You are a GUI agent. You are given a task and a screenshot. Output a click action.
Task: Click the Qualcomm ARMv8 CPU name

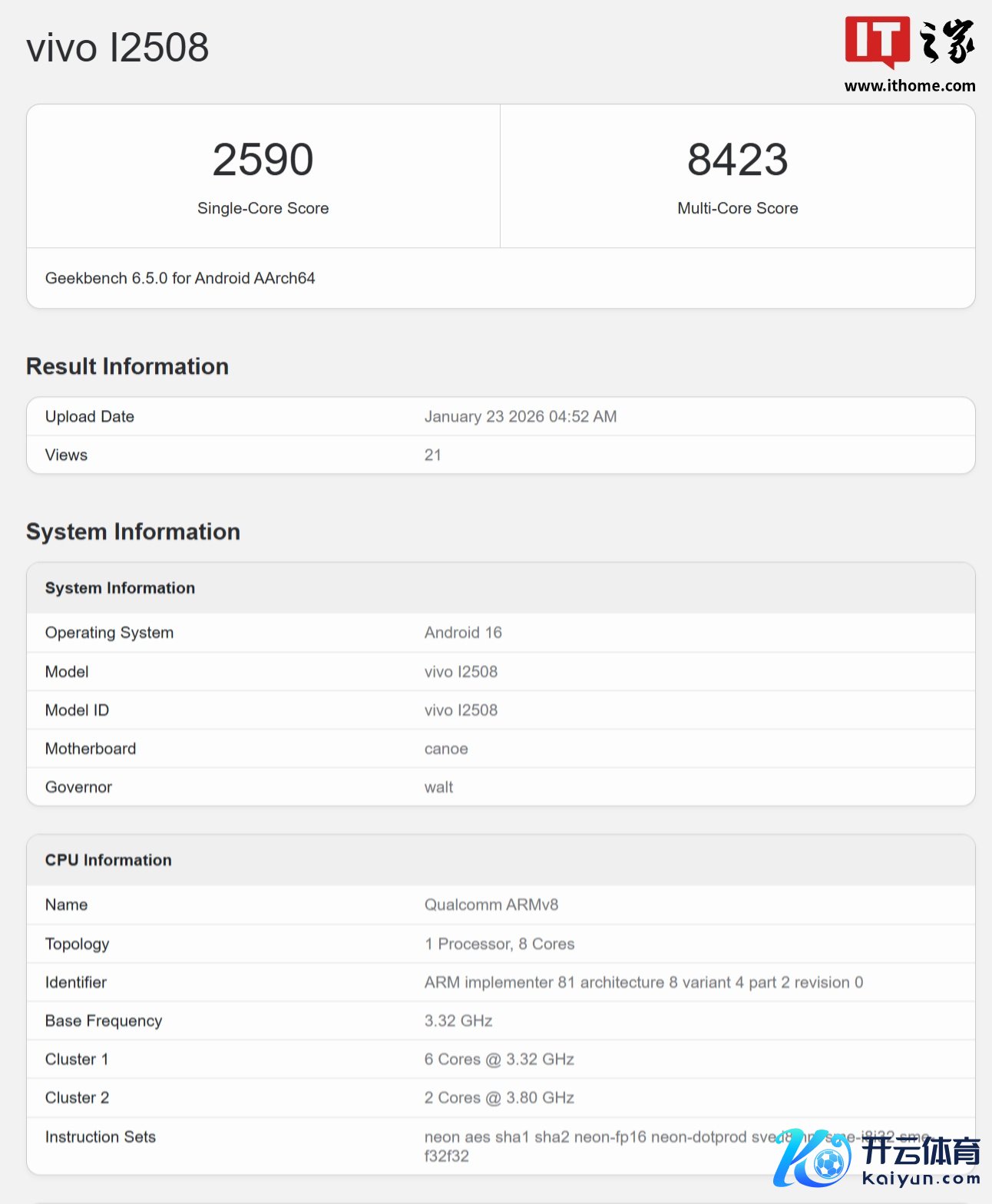click(491, 905)
